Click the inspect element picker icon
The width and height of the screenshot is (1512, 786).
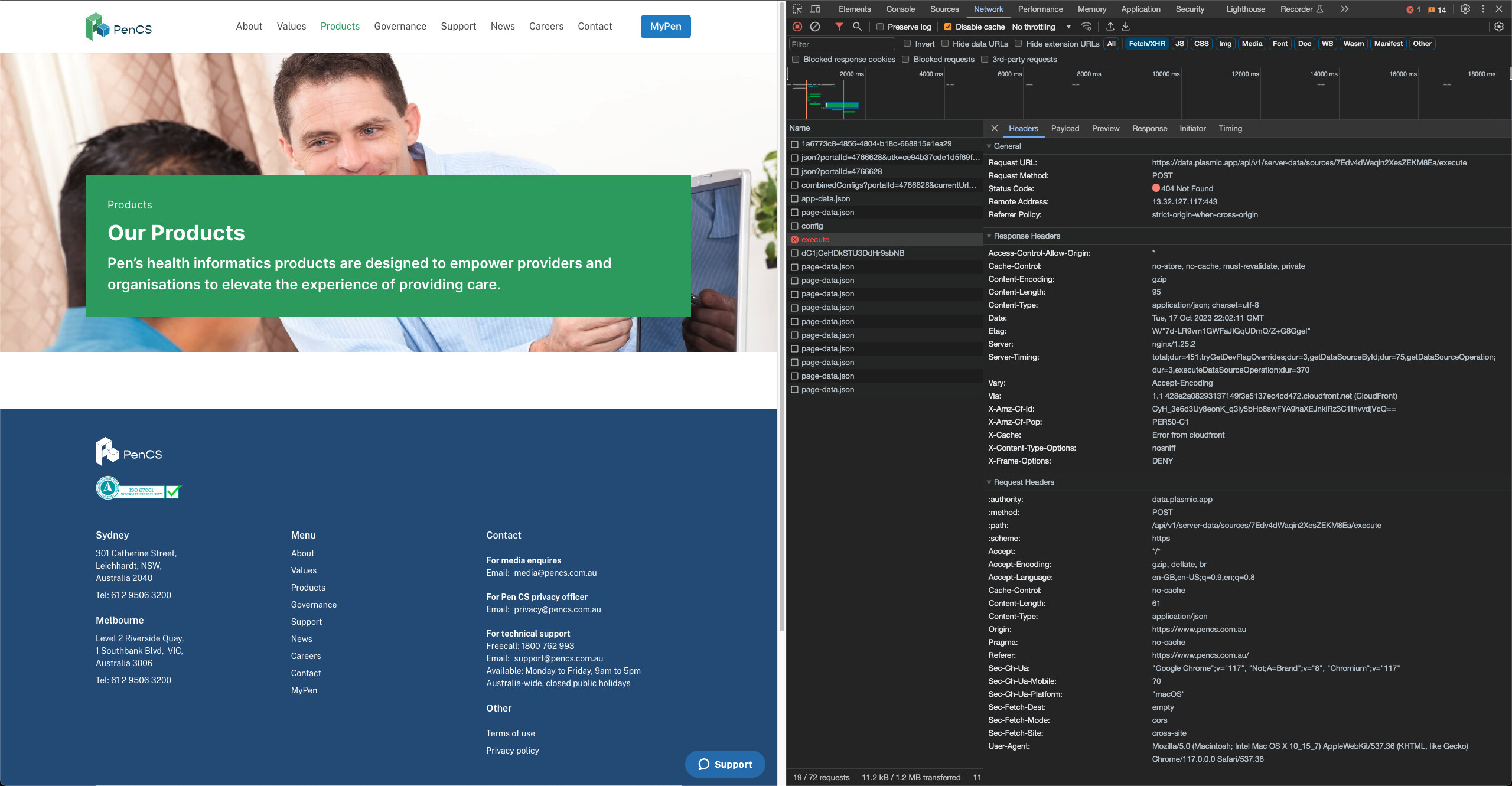coord(797,9)
